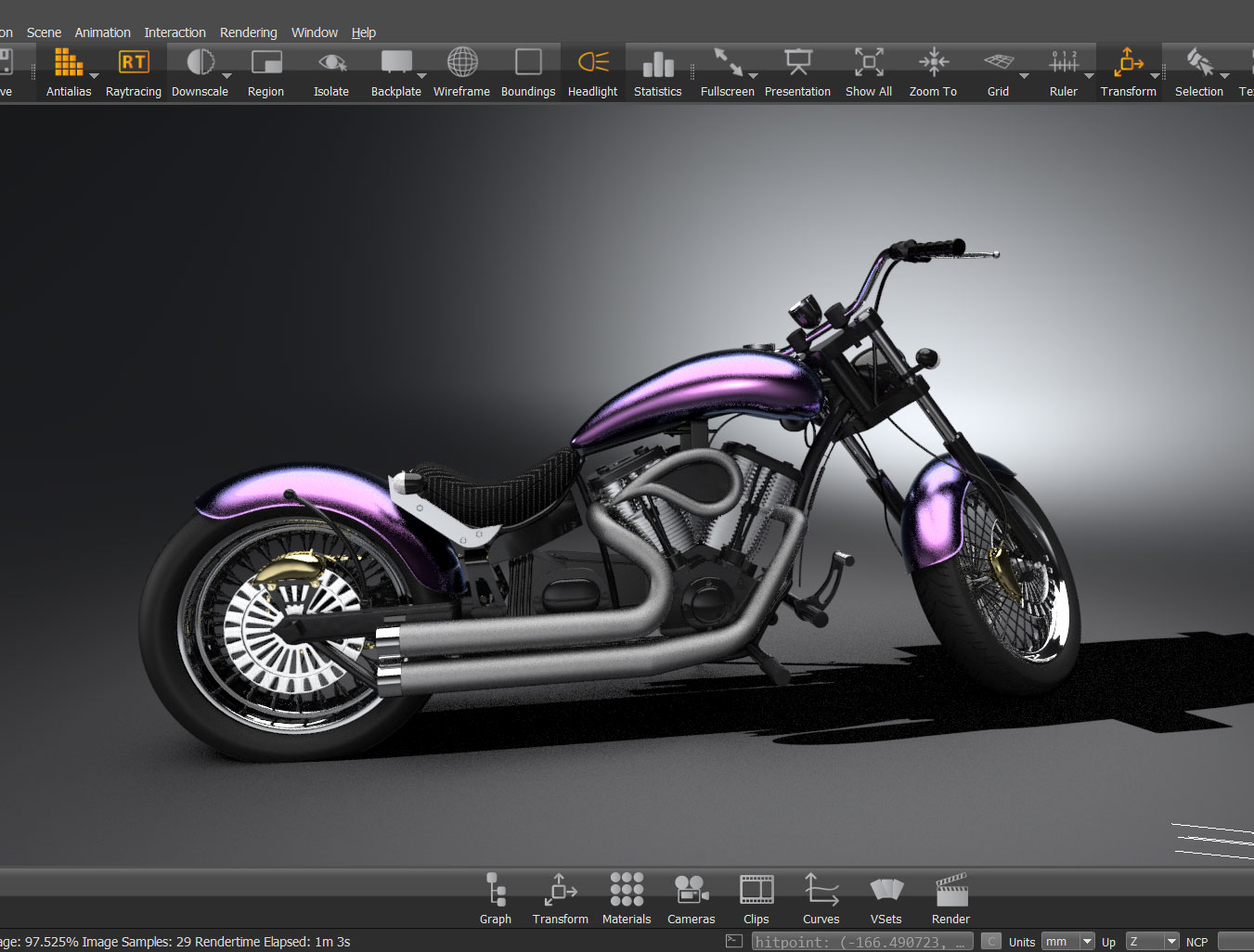Open the Materials editor from bottom bar
Image resolution: width=1254 pixels, height=952 pixels.
(x=627, y=898)
